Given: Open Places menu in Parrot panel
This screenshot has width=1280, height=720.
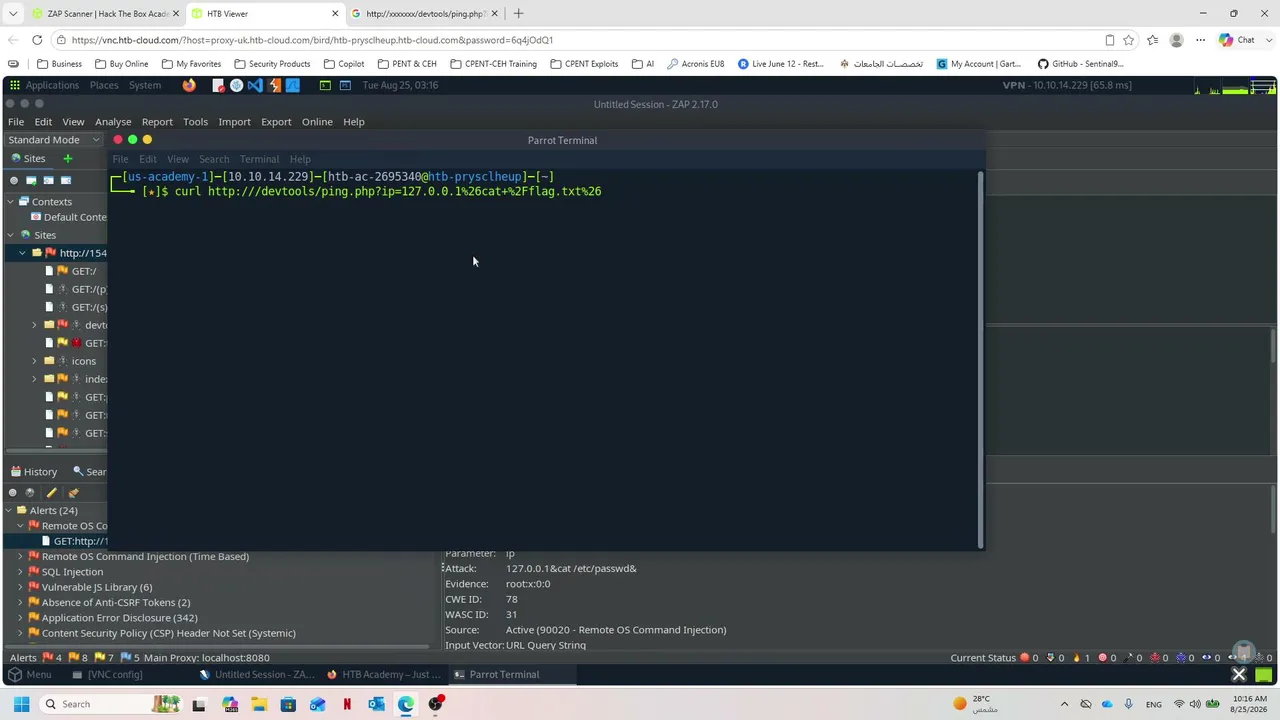Looking at the screenshot, I should coord(104,85).
